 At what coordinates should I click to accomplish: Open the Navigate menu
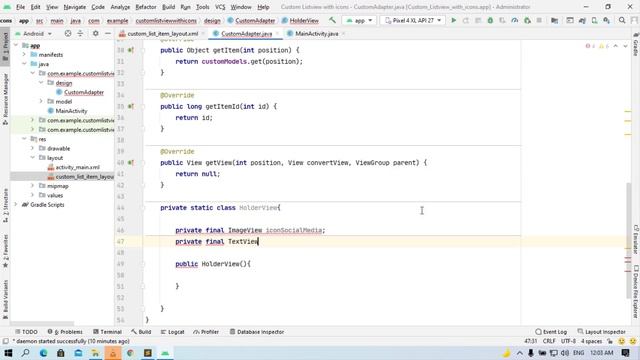point(75,7)
